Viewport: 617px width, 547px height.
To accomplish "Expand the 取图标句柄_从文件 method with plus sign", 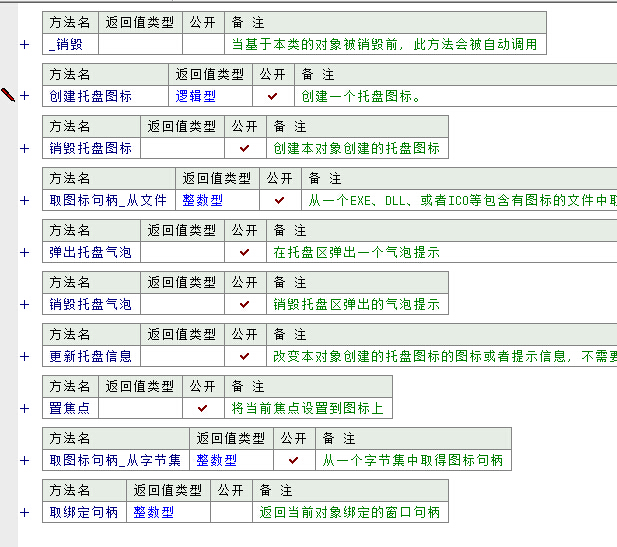I will point(24,200).
